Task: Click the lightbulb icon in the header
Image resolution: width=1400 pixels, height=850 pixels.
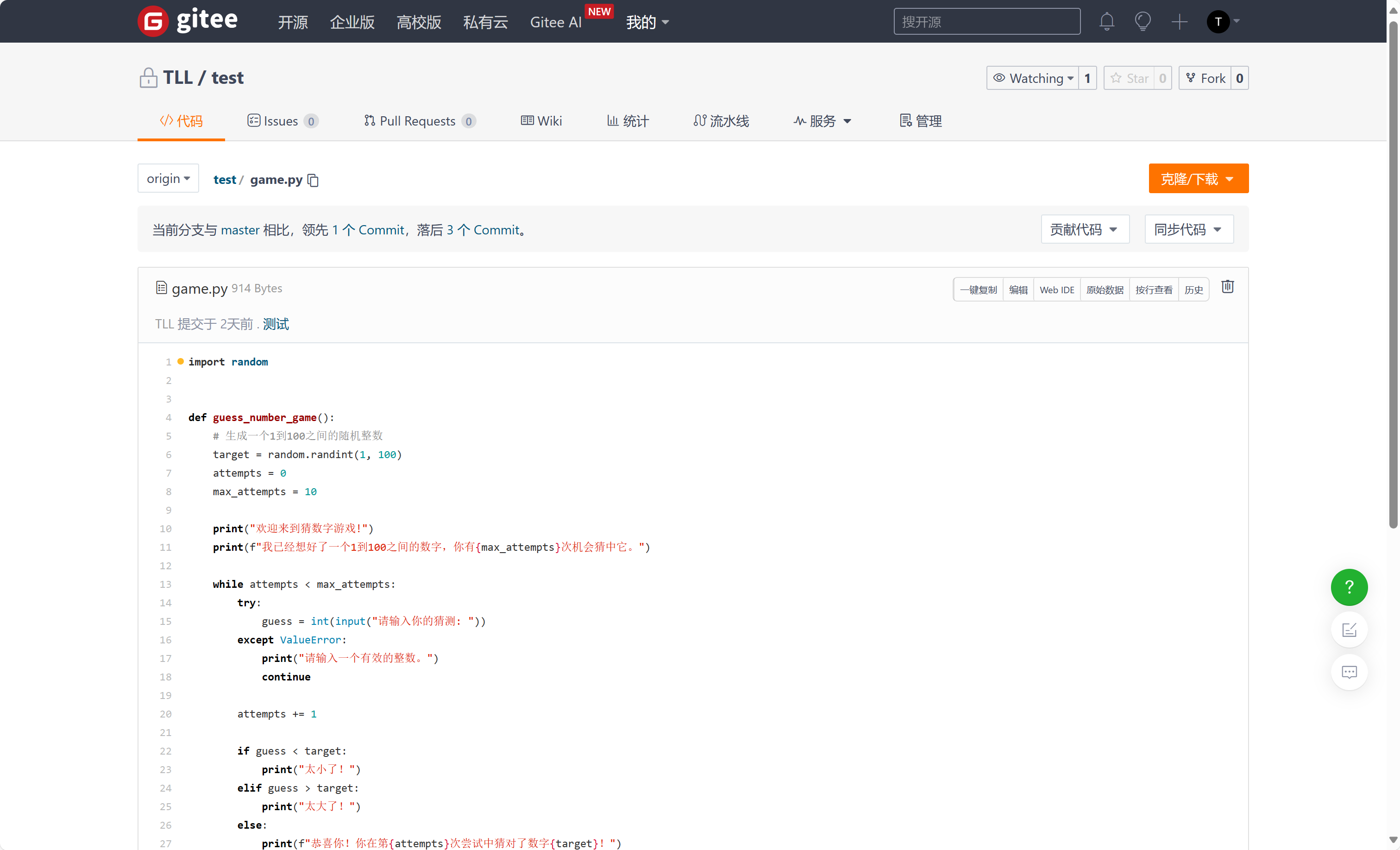Action: (x=1143, y=22)
